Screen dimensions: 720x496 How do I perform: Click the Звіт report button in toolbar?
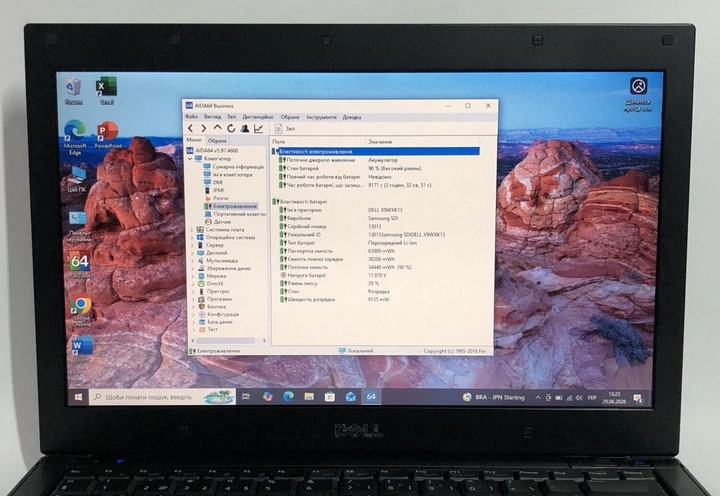pos(285,129)
